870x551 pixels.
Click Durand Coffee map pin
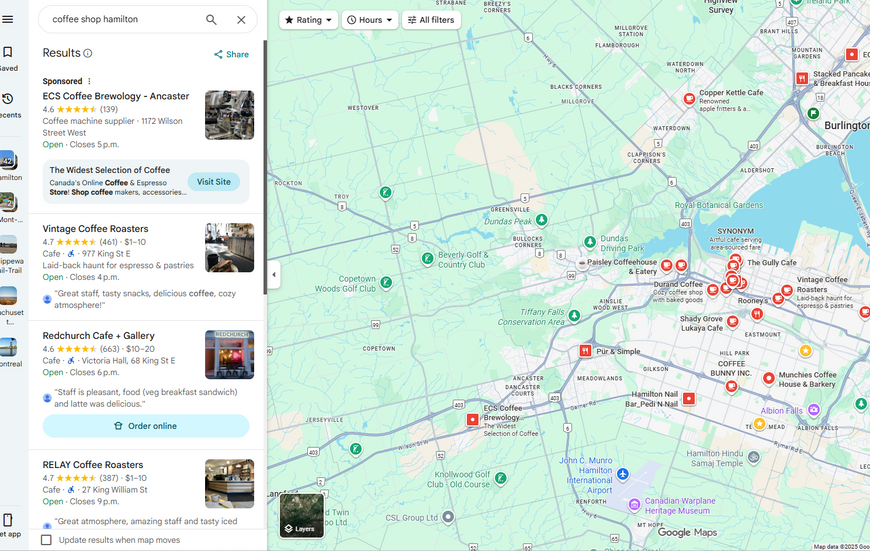coord(713,290)
